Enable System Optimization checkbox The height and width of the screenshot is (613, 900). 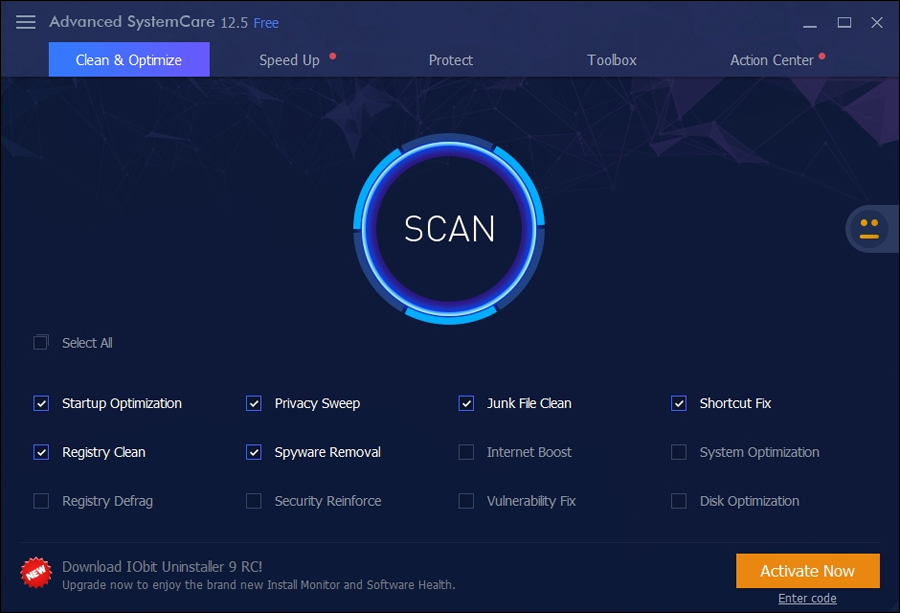click(678, 452)
